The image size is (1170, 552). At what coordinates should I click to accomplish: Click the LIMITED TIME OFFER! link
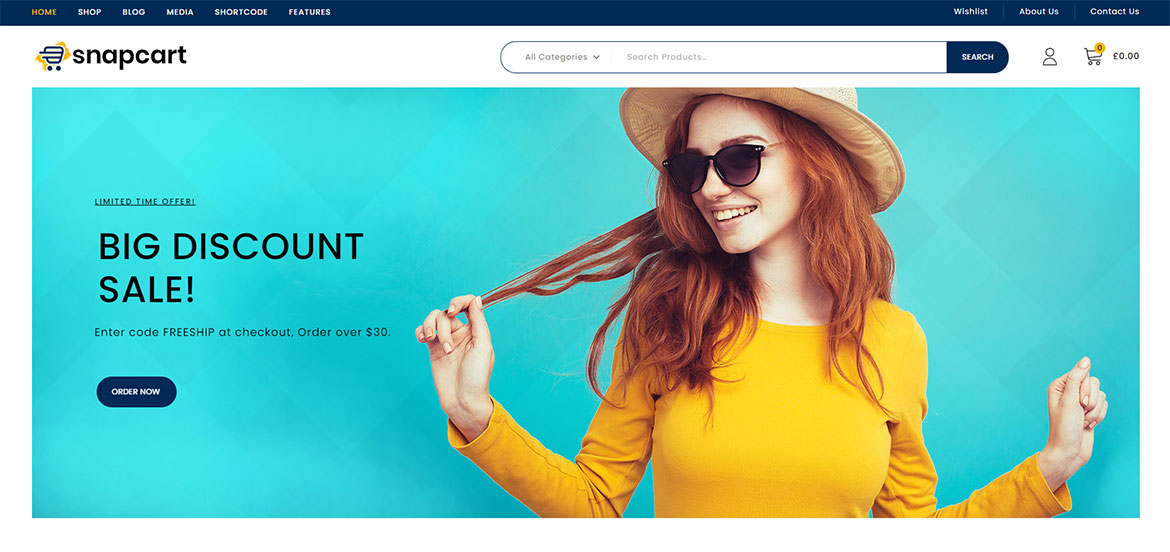pyautogui.click(x=145, y=201)
